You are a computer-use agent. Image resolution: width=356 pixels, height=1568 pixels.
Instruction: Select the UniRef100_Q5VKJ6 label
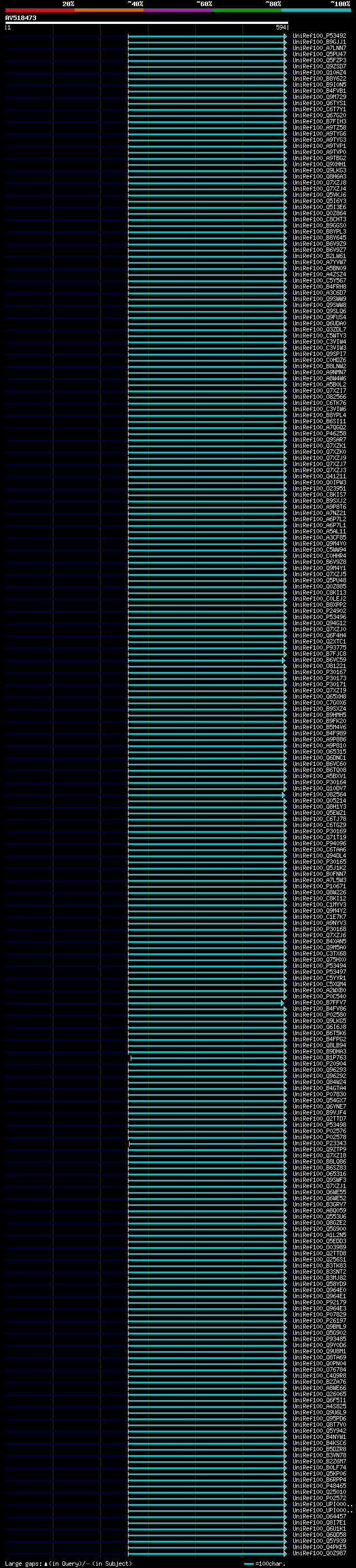(319, 195)
